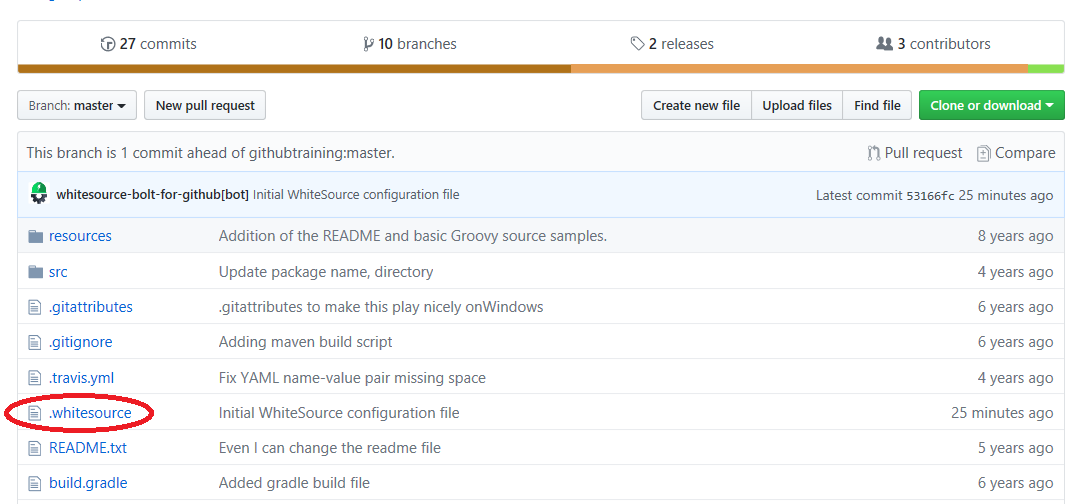View the 10 branches link
Image resolution: width=1073 pixels, height=504 pixels.
pyautogui.click(x=410, y=44)
